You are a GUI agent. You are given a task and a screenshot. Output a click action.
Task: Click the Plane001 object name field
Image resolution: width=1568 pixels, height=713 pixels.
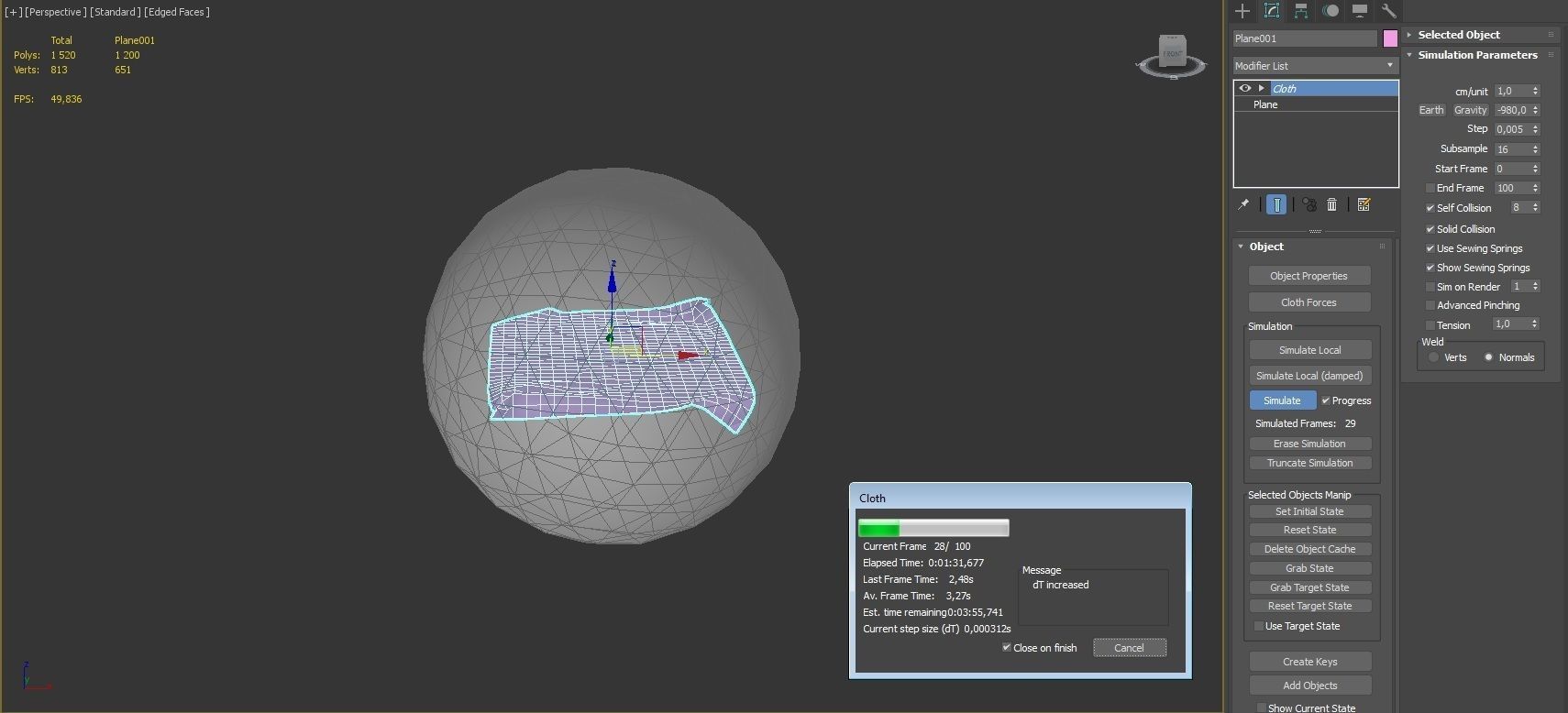pyautogui.click(x=1305, y=38)
